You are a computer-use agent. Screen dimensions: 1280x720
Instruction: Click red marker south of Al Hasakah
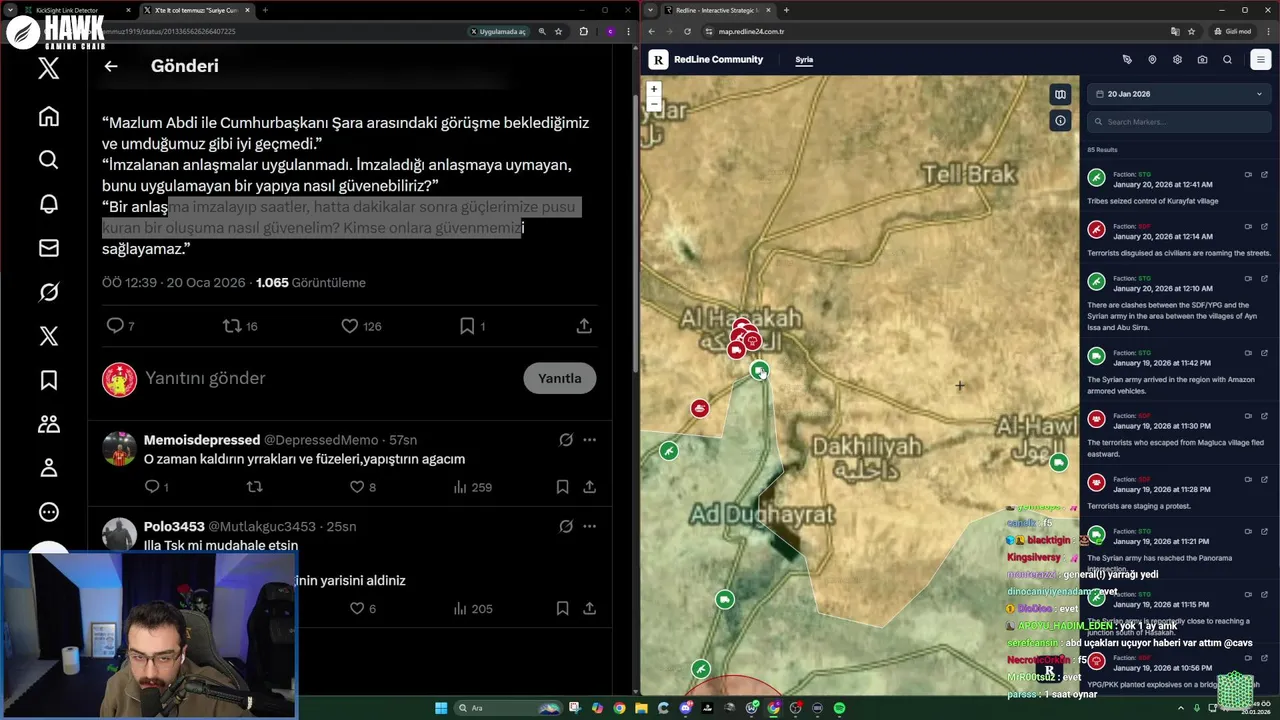[x=700, y=408]
